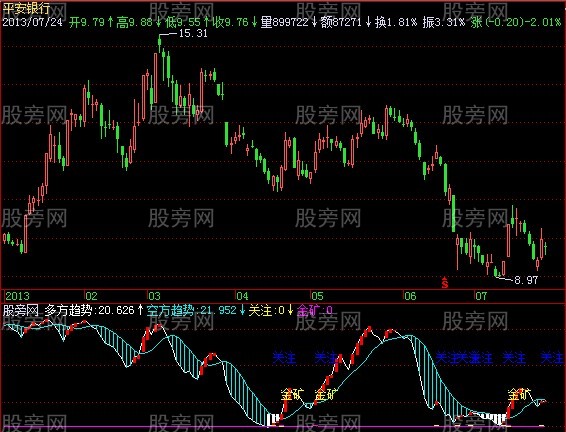Click the indicator value 金矿:0
The width and height of the screenshot is (566, 432).
click(315, 310)
